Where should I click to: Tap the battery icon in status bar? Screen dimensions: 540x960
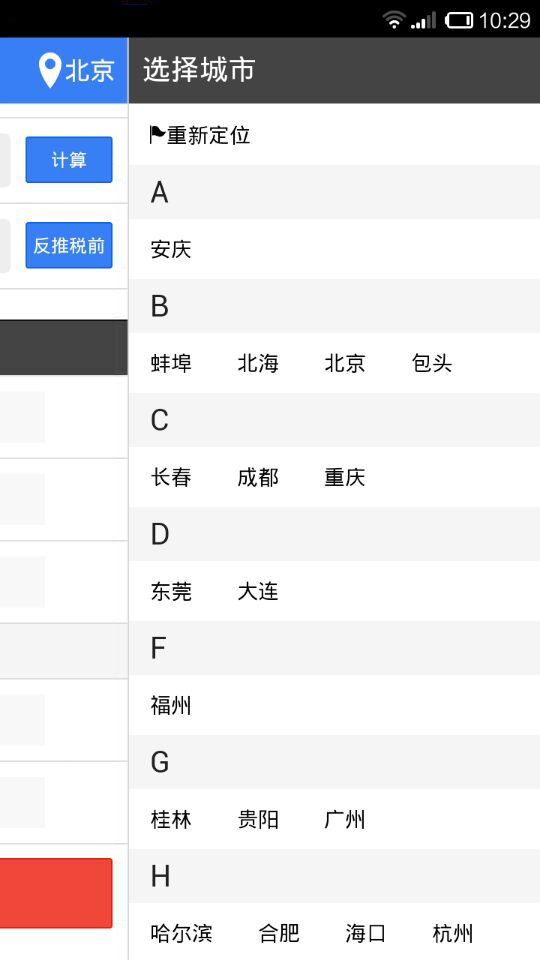tap(459, 20)
